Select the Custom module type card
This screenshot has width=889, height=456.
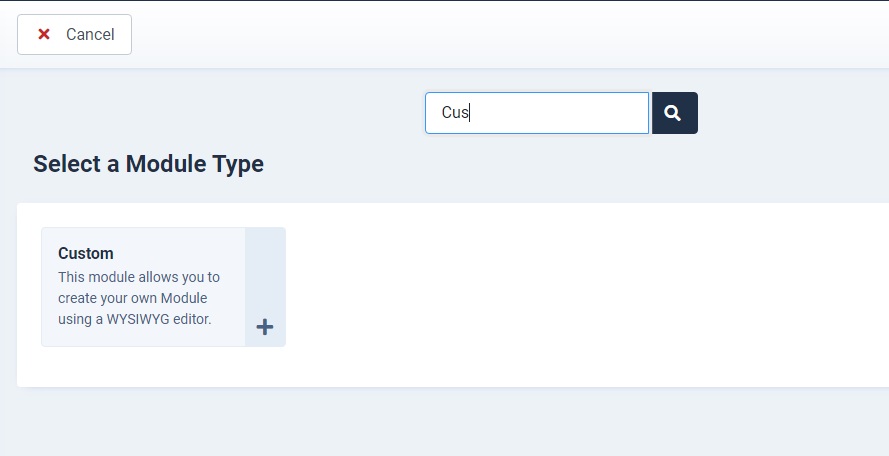pyautogui.click(x=163, y=287)
